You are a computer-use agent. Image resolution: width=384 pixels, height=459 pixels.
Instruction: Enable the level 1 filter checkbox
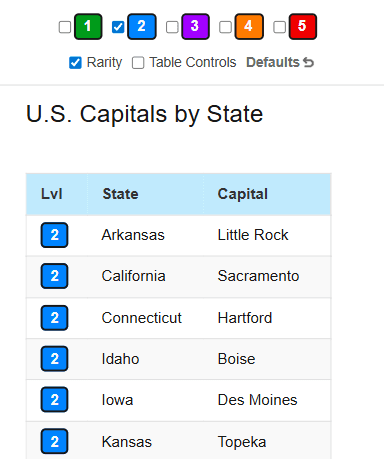(x=65, y=27)
